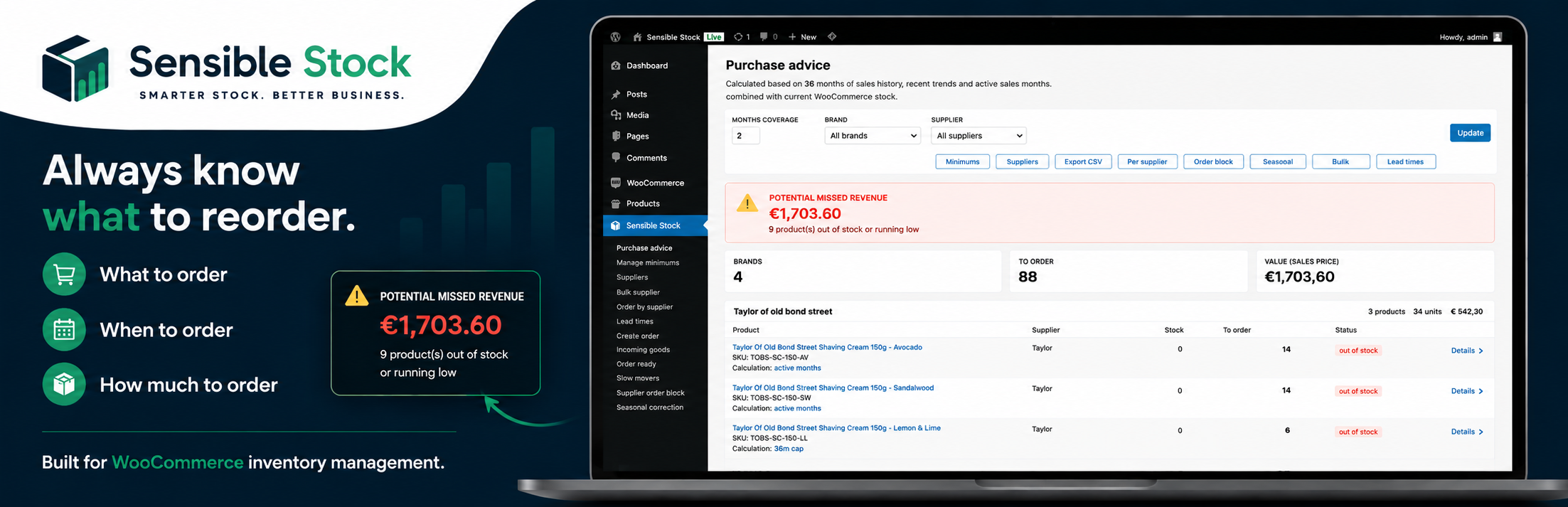Click the Export CSV button
The image size is (1568, 507).
pyautogui.click(x=1083, y=161)
